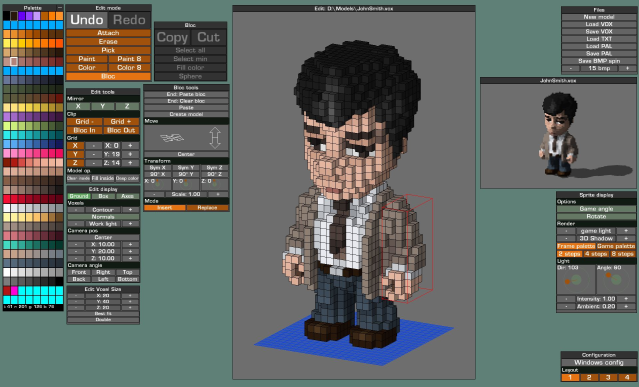The height and width of the screenshot is (387, 639).
Task: Click the horizontal plane move icon
Action: pos(172,138)
